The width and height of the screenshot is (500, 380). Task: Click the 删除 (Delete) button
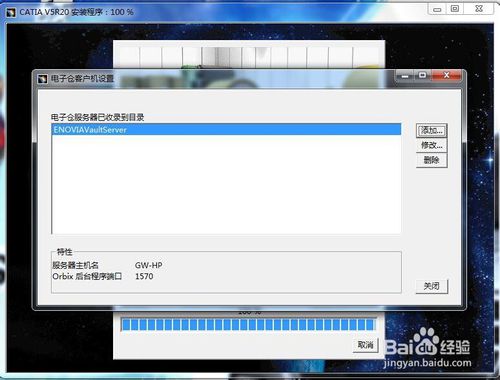click(x=431, y=160)
